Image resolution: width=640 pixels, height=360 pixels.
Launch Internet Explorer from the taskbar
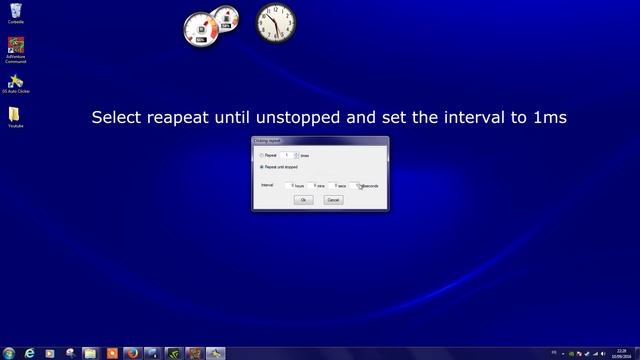(29, 353)
